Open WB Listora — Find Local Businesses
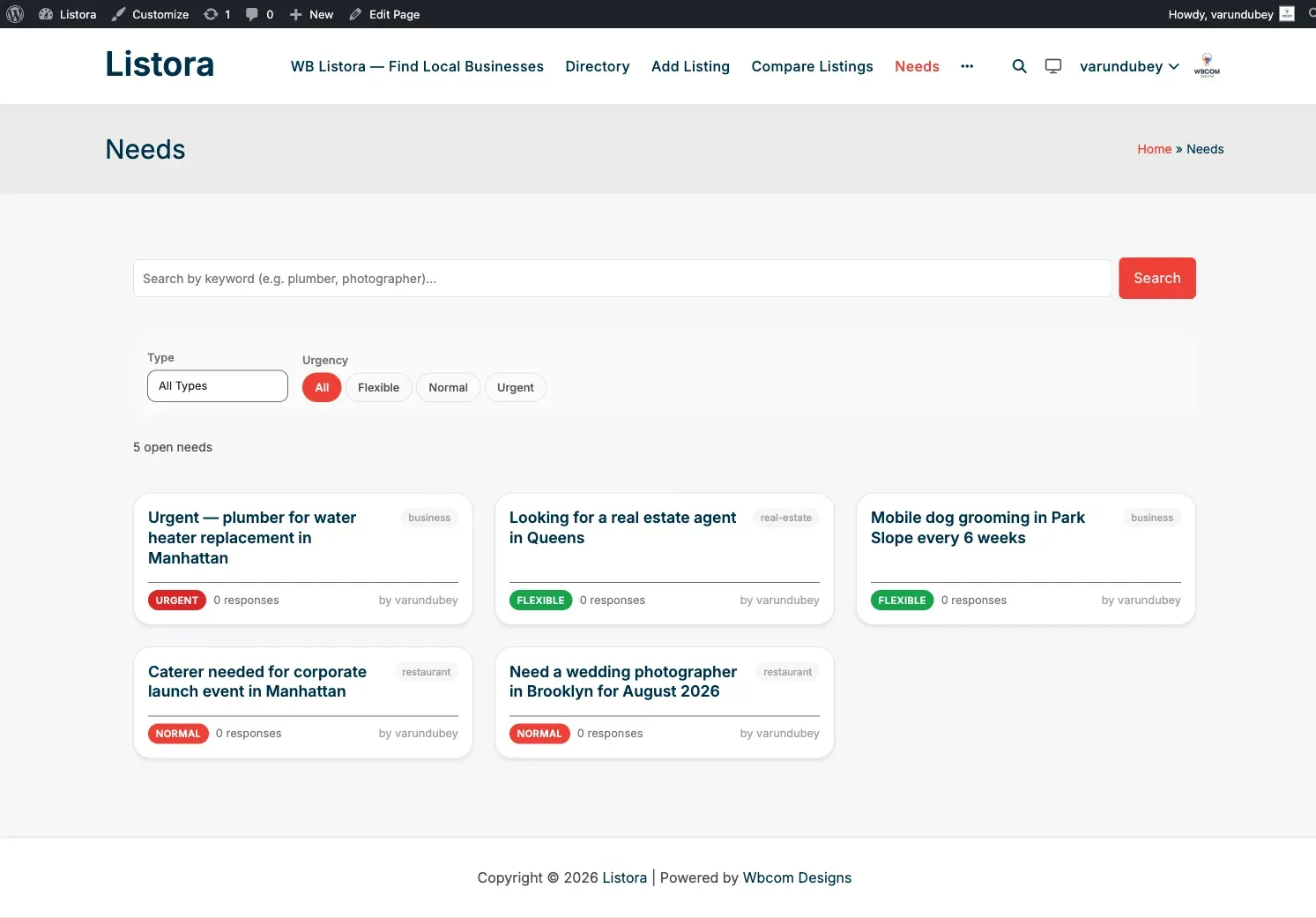Screen dimensions: 1316x918 (417, 66)
